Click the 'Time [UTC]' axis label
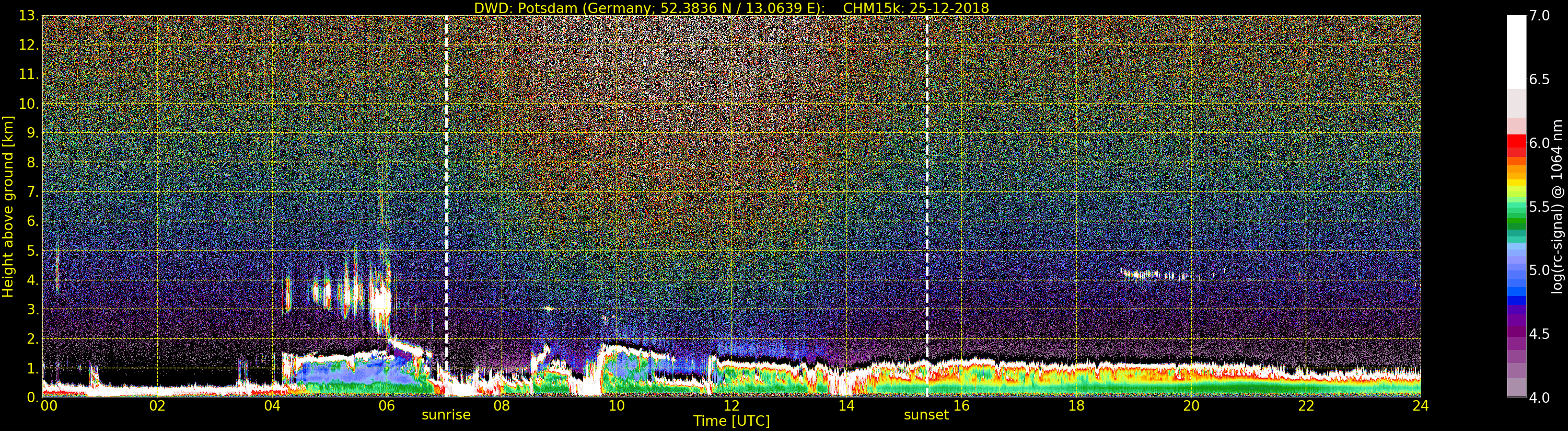 point(731,421)
